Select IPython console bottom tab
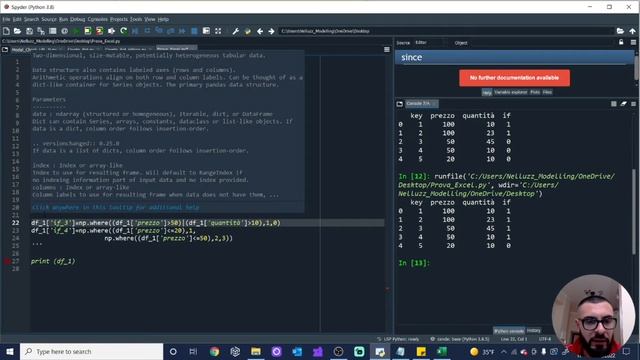The width and height of the screenshot is (640, 360). [x=509, y=331]
